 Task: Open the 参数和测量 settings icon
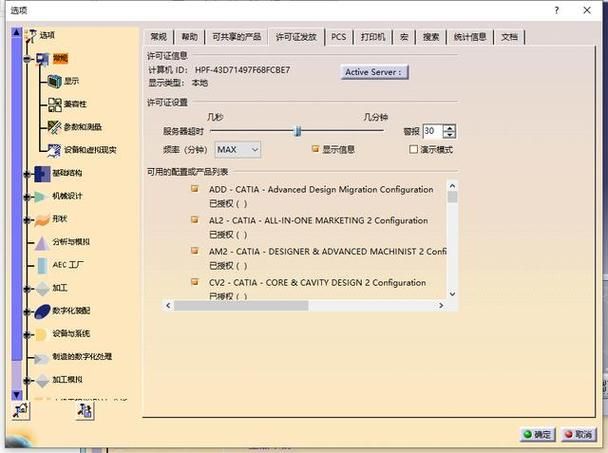click(55, 127)
